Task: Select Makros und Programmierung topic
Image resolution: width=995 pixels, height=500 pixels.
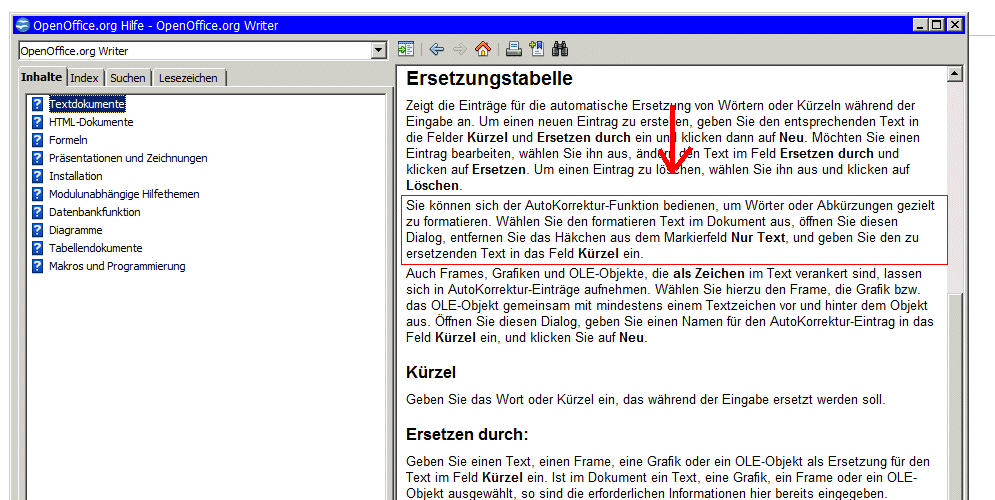Action: [117, 266]
